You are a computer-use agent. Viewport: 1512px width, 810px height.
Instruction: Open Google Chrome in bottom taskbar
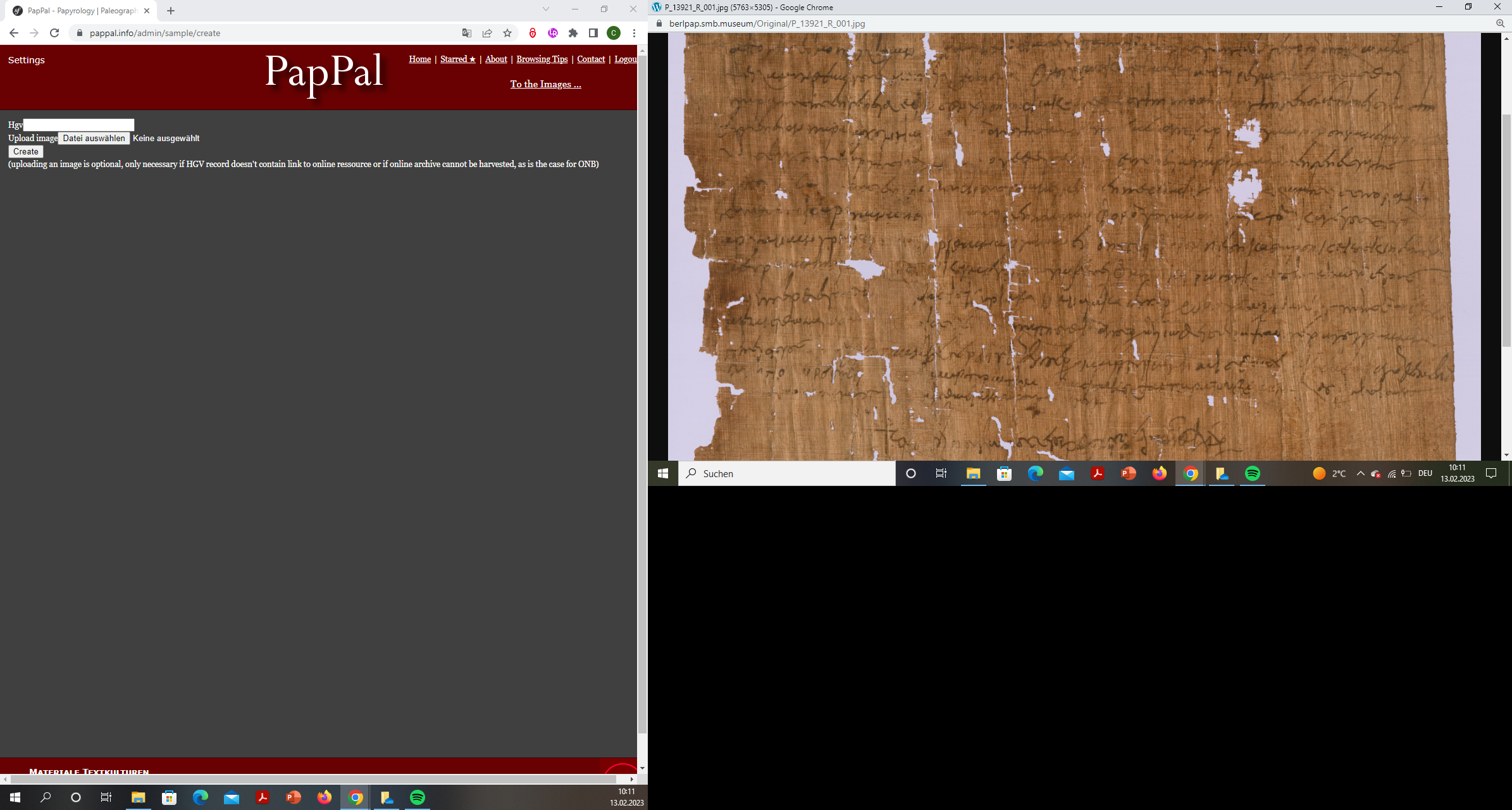[356, 797]
